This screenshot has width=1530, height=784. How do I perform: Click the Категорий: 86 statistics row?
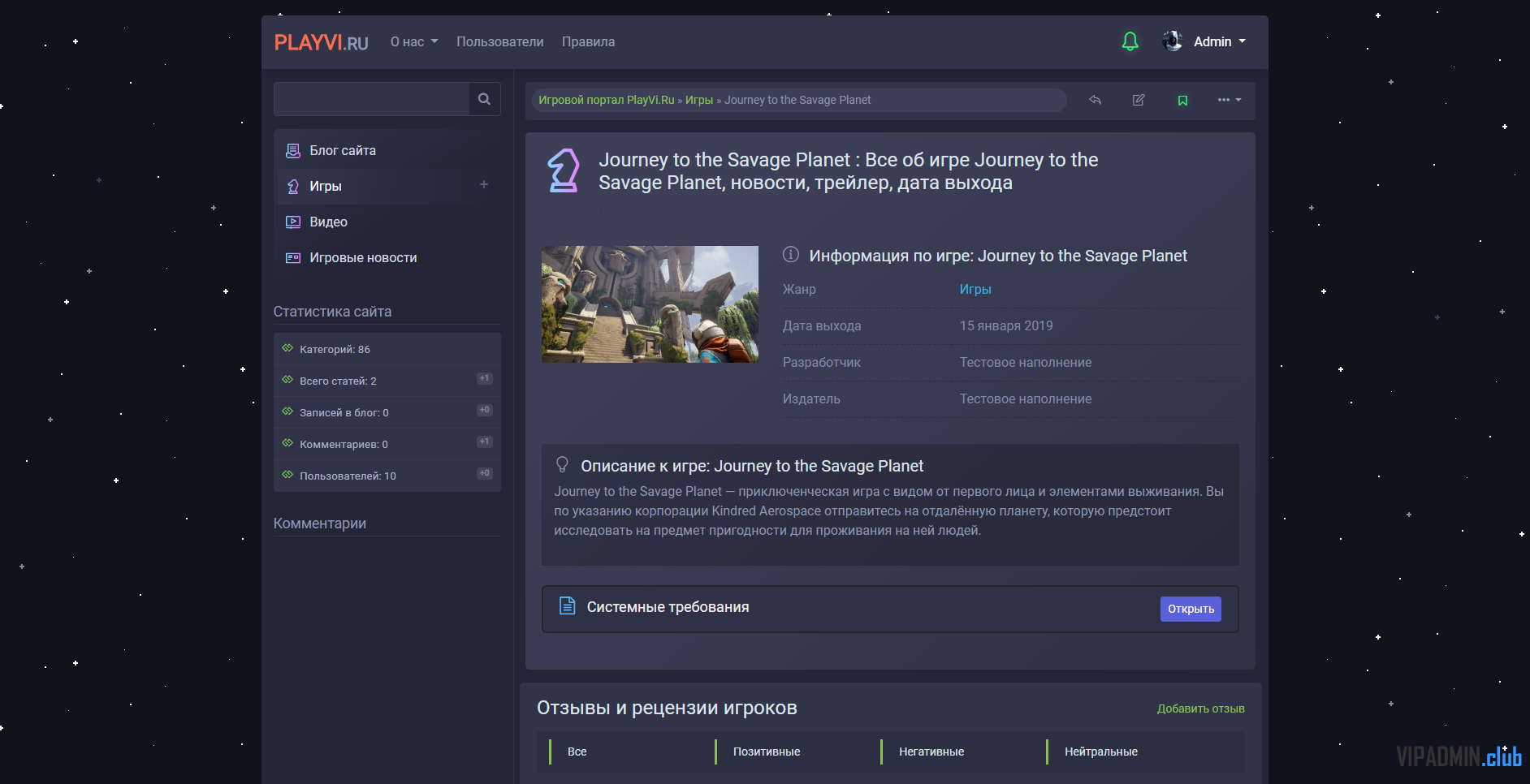point(387,349)
